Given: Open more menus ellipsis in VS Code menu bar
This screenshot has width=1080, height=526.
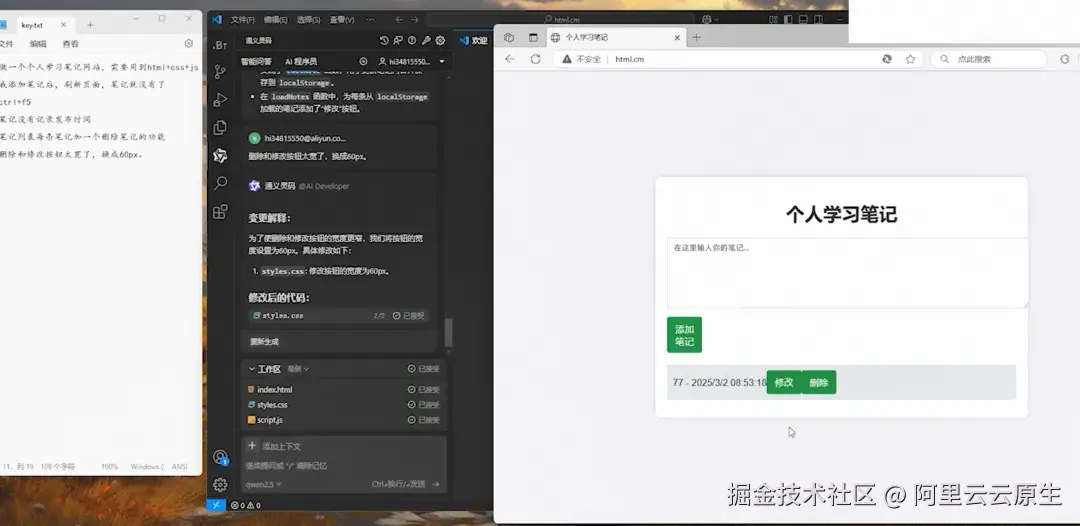Looking at the screenshot, I should click(x=371, y=19).
